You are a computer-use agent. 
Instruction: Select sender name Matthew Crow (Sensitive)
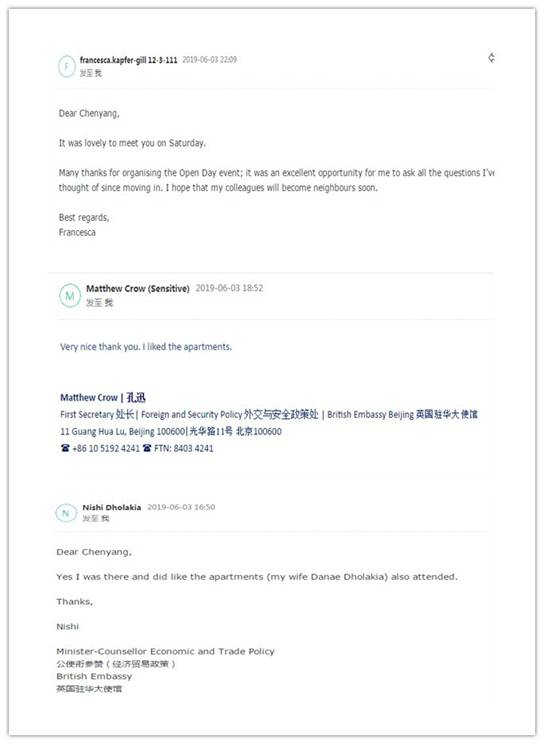click(x=138, y=288)
